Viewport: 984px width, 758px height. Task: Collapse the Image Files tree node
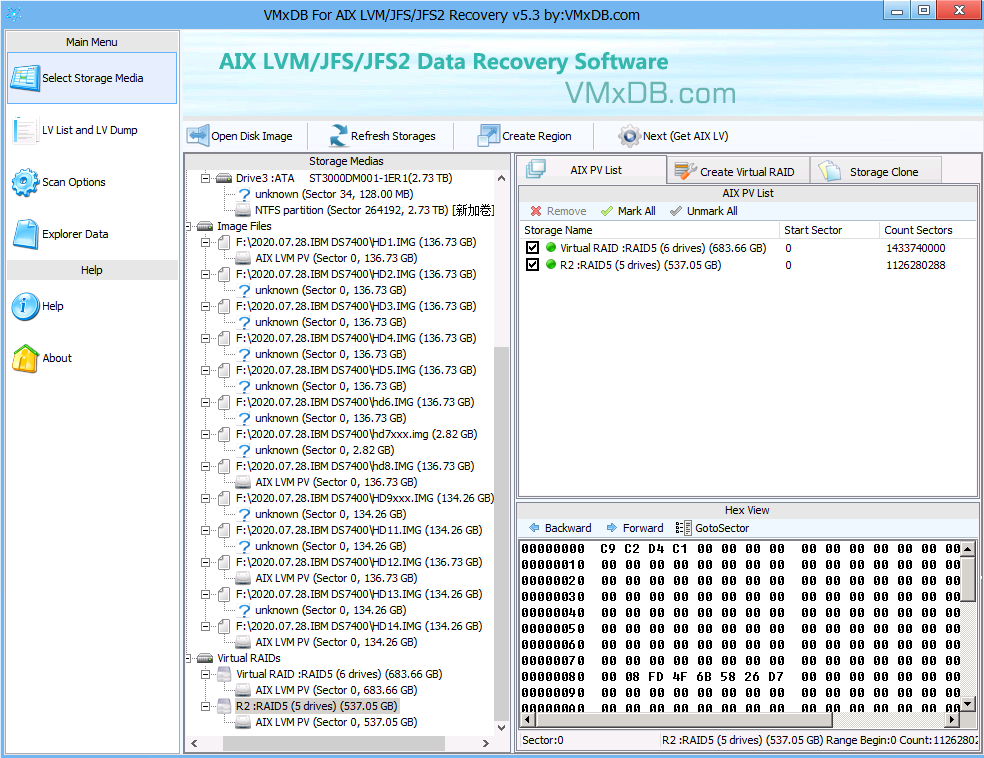point(188,226)
